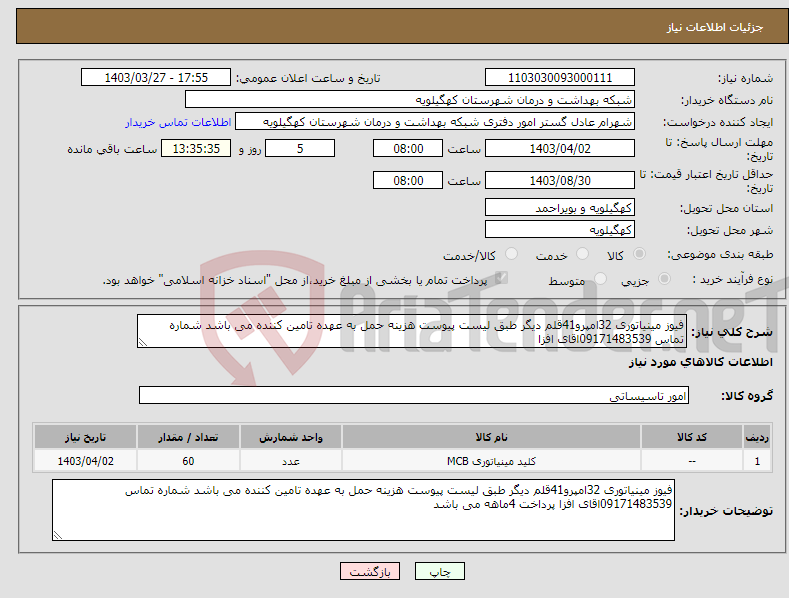Image resolution: width=789 pixels, height=598 pixels.
Task: Click the announcement date field 1403/03/27 - 17:55
Action: coord(156,78)
